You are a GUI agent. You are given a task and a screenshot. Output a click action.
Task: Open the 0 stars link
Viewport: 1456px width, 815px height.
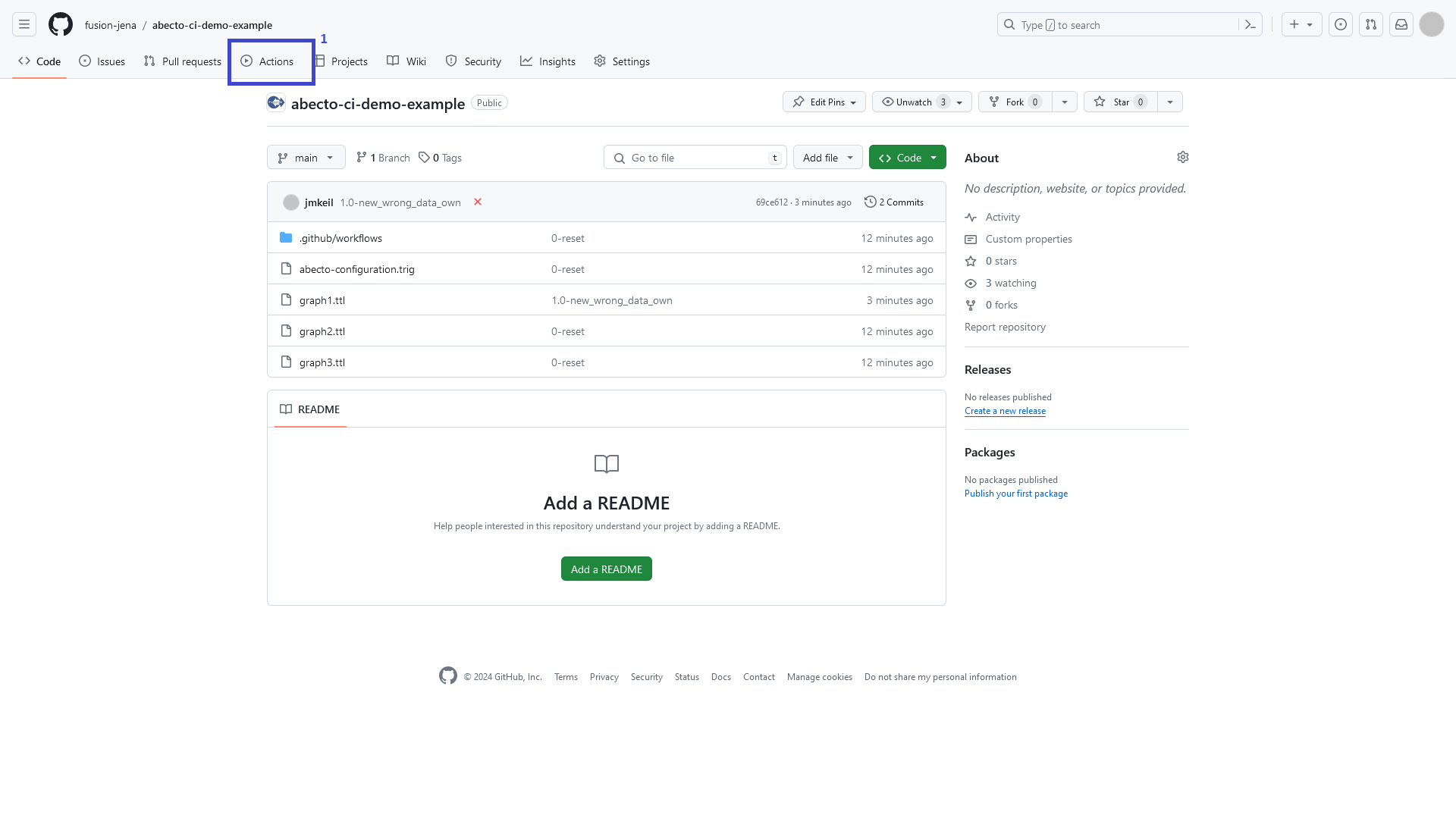[991, 261]
